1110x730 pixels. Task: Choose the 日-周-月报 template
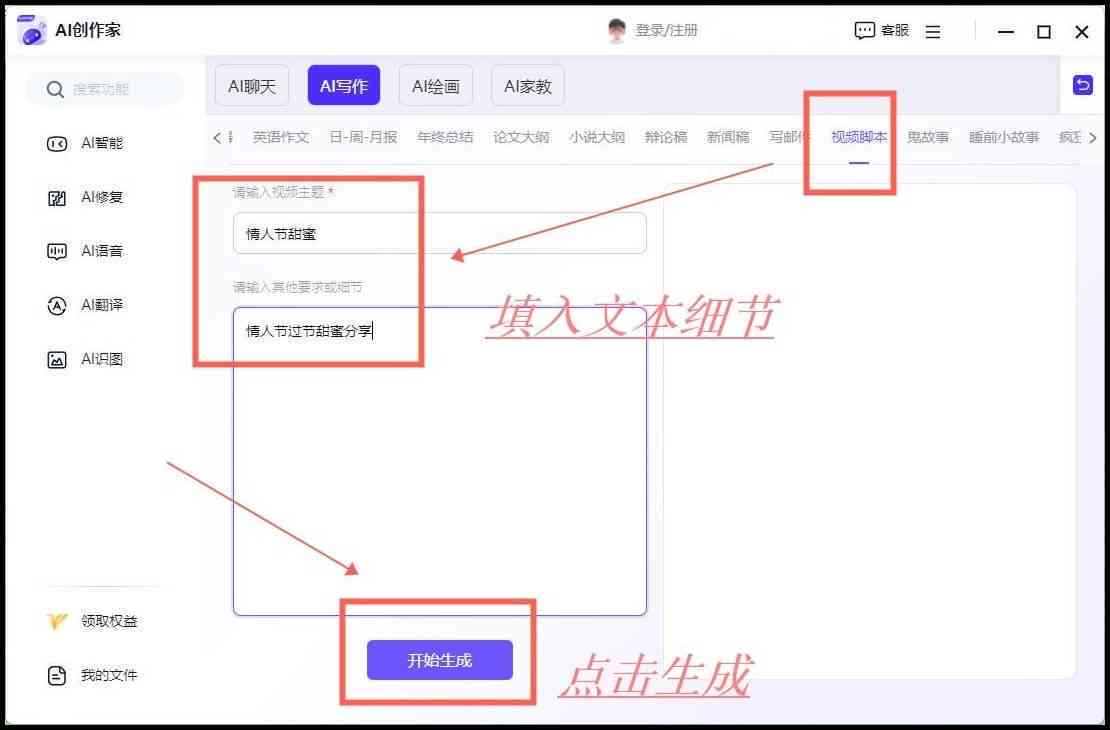coord(363,137)
